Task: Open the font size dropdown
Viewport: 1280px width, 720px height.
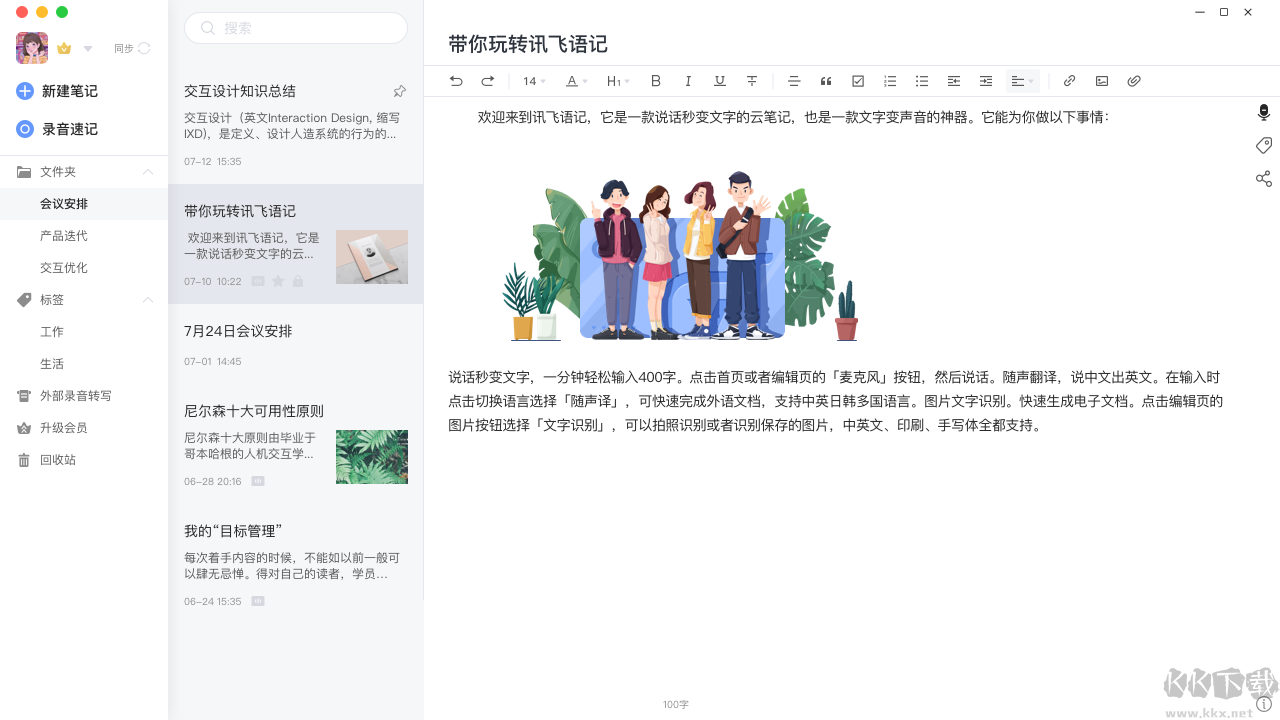Action: click(x=532, y=81)
